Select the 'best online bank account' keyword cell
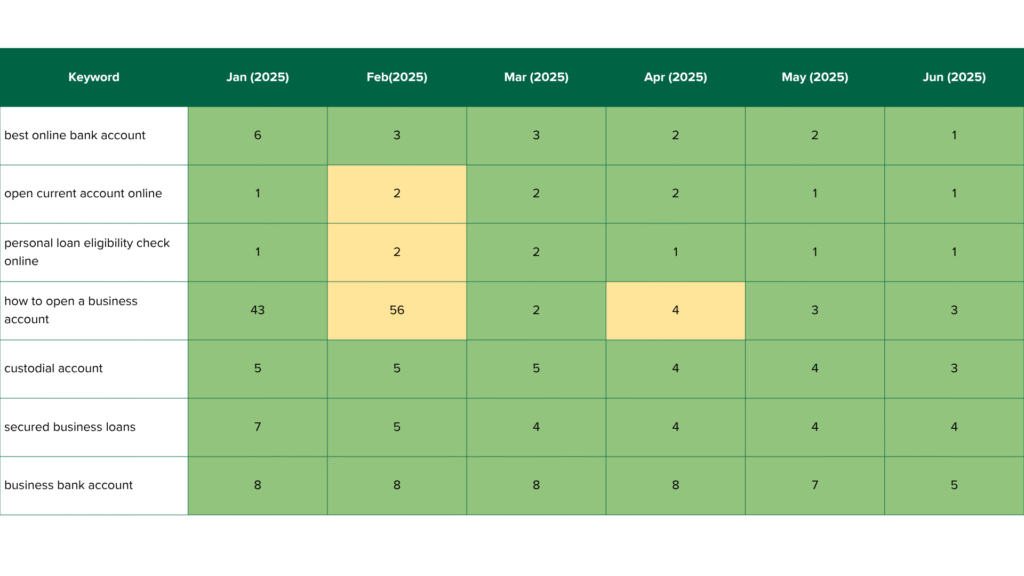The height and width of the screenshot is (576, 1024). coord(75,135)
